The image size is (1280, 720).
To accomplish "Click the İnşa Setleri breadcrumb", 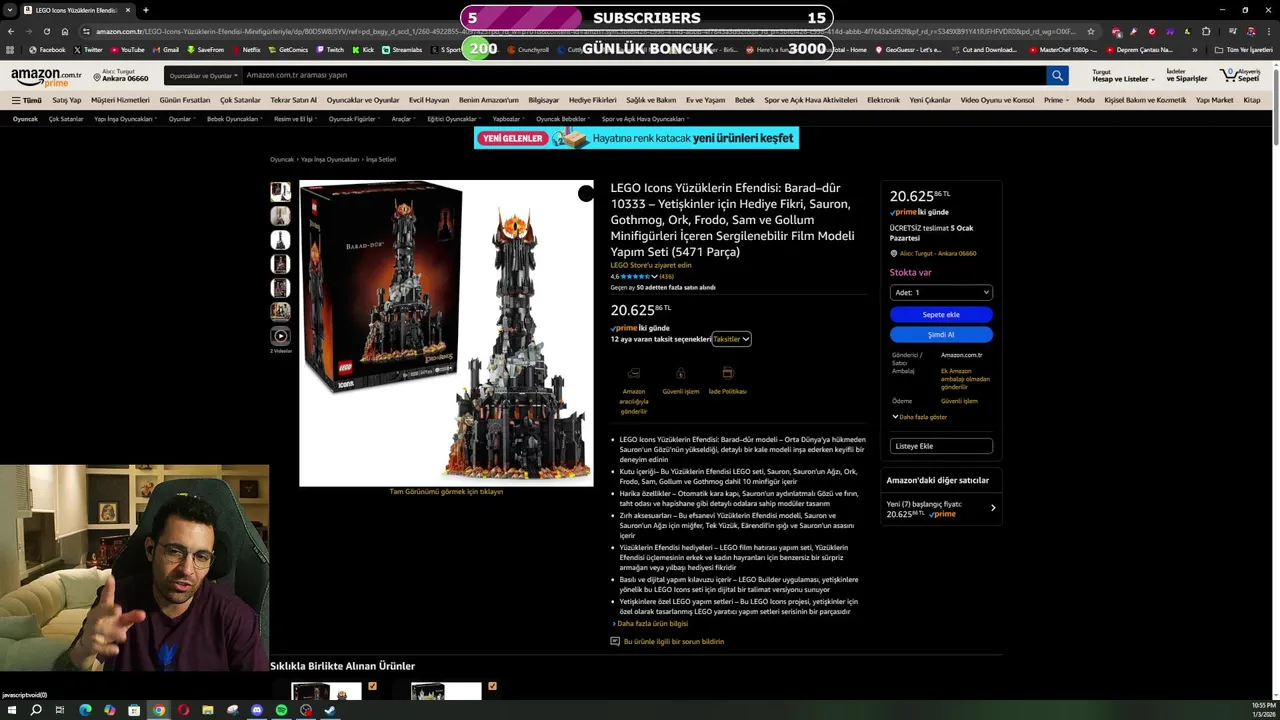I will [x=381, y=159].
